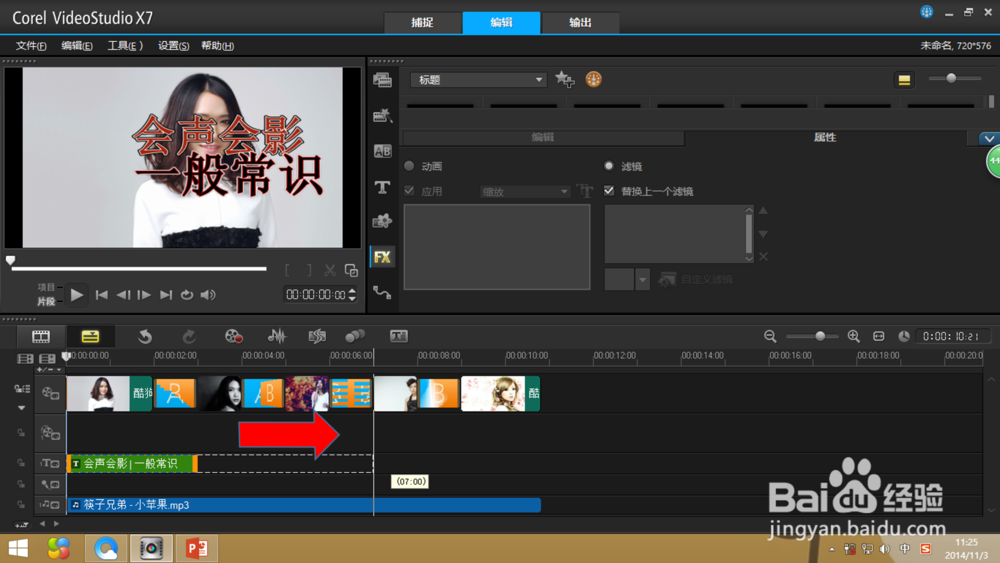
Task: Step to the previous frame
Action: point(123,295)
